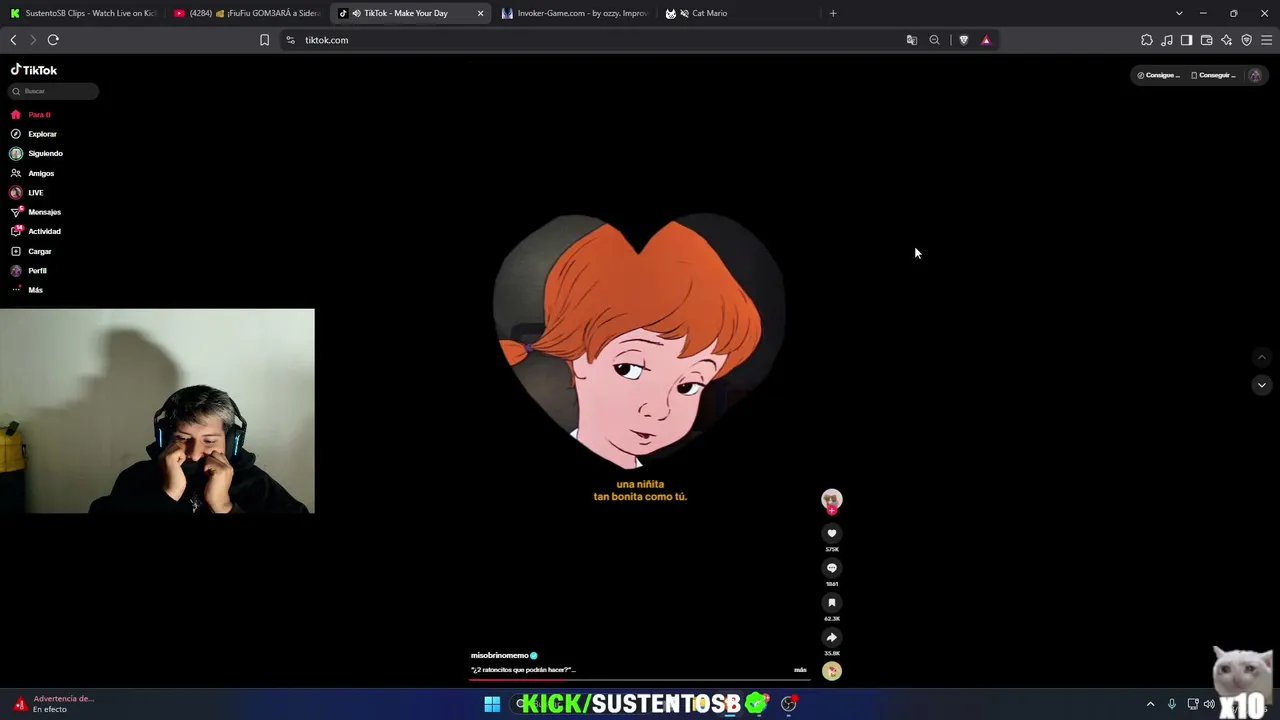Open the LIVE section in the sidebar
This screenshot has width=1280, height=720.
pos(27,192)
